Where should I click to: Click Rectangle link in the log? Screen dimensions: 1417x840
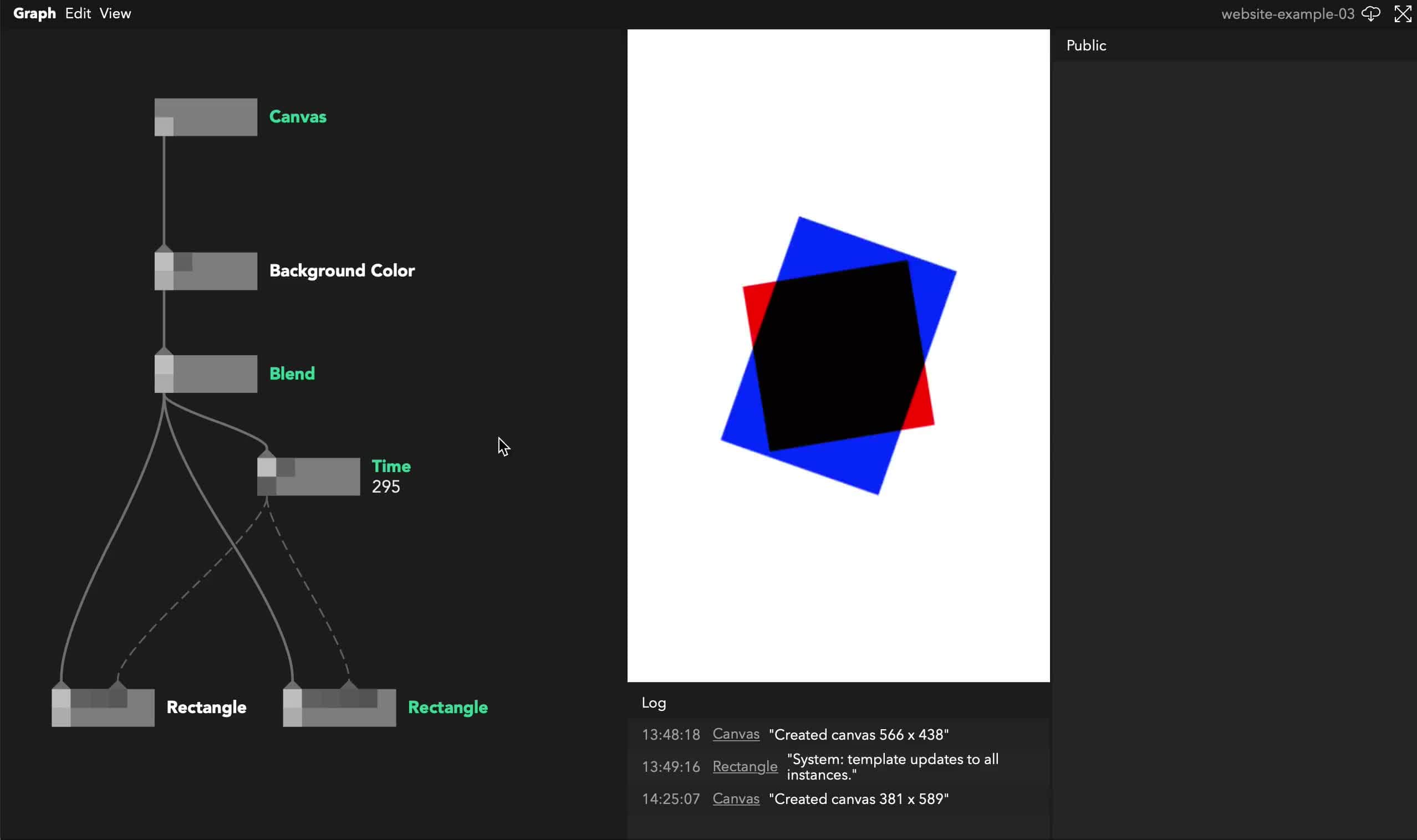(x=745, y=766)
